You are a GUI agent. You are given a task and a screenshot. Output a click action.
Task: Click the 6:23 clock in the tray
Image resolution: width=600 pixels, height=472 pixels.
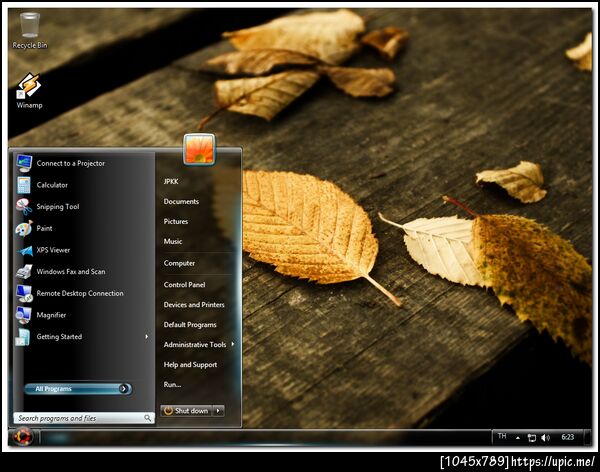click(568, 437)
